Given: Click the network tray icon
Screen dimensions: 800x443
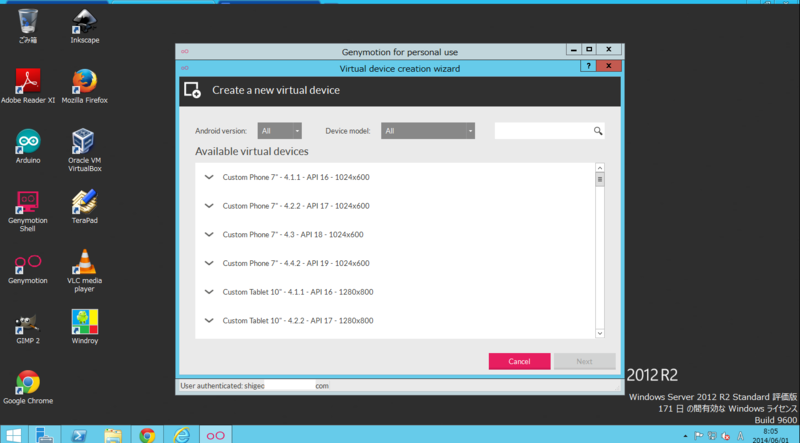Looking at the screenshot, I should coord(712,436).
